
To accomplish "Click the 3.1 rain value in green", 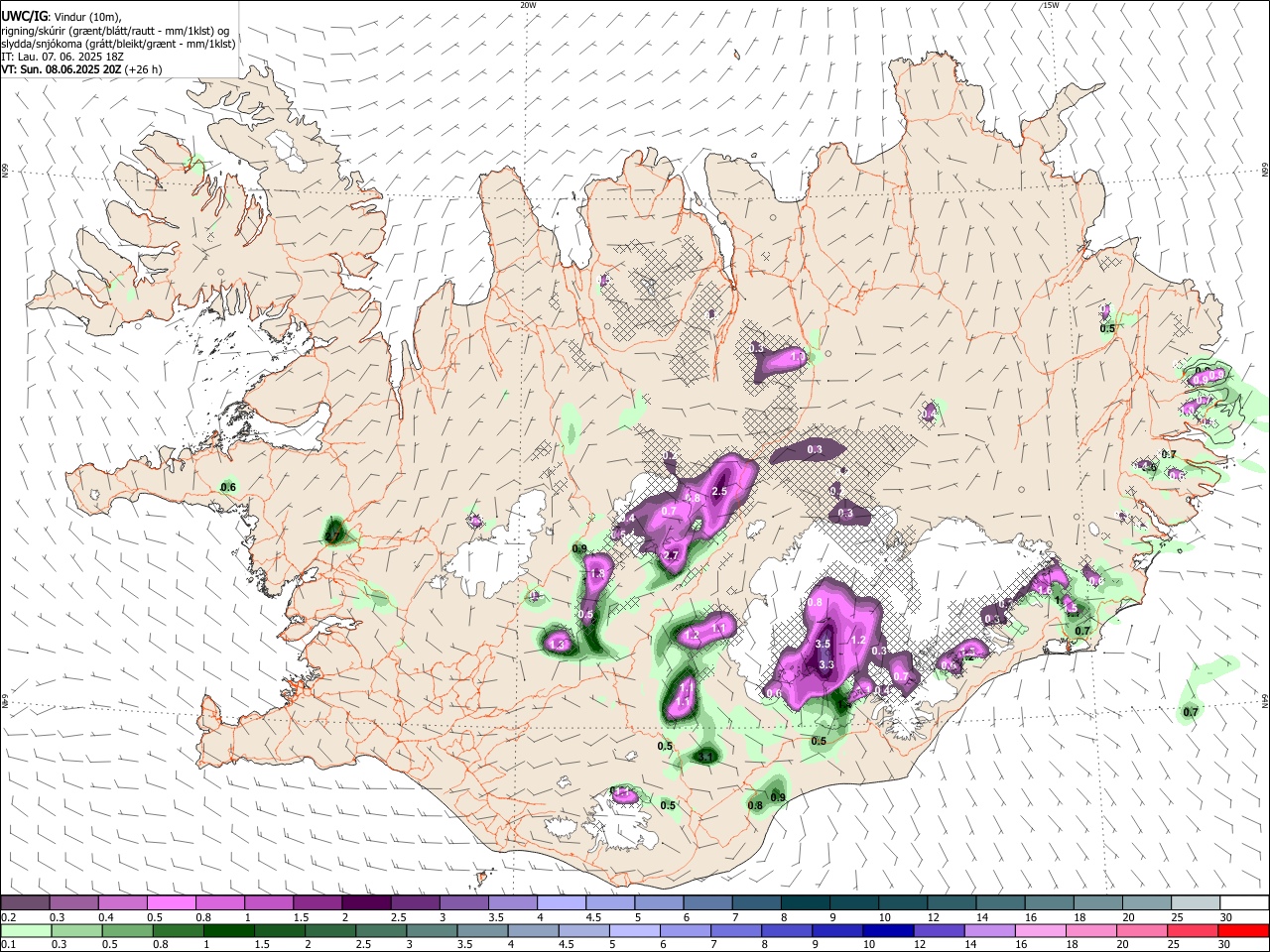I will click(705, 757).
